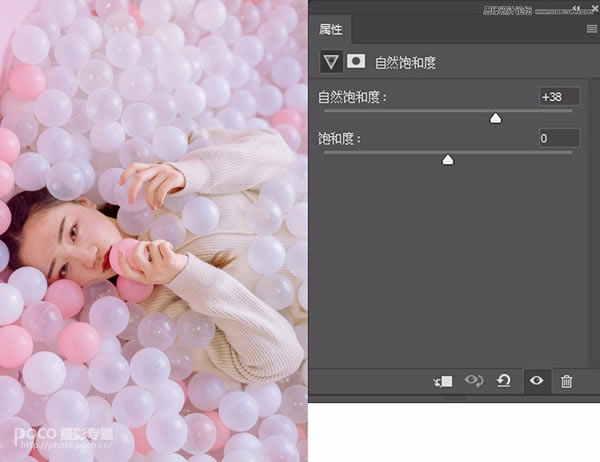This screenshot has width=600, height=462.
Task: Open the 属性 panel tab
Action: tap(331, 29)
